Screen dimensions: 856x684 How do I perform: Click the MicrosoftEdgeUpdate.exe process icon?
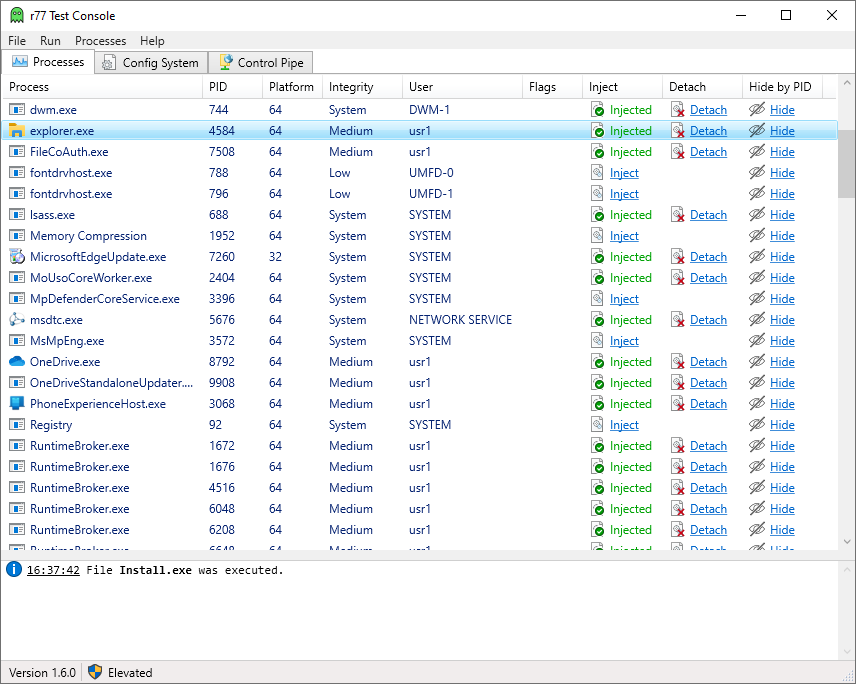[x=17, y=257]
